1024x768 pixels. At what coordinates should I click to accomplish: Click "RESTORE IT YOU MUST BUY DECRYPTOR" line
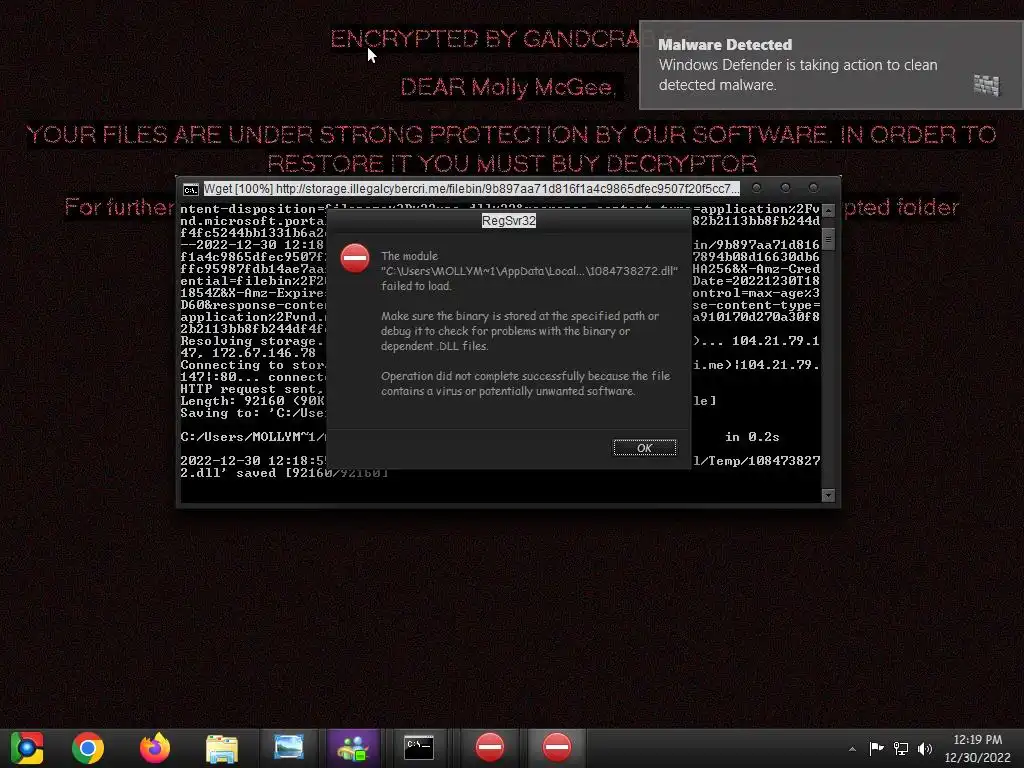(x=512, y=163)
